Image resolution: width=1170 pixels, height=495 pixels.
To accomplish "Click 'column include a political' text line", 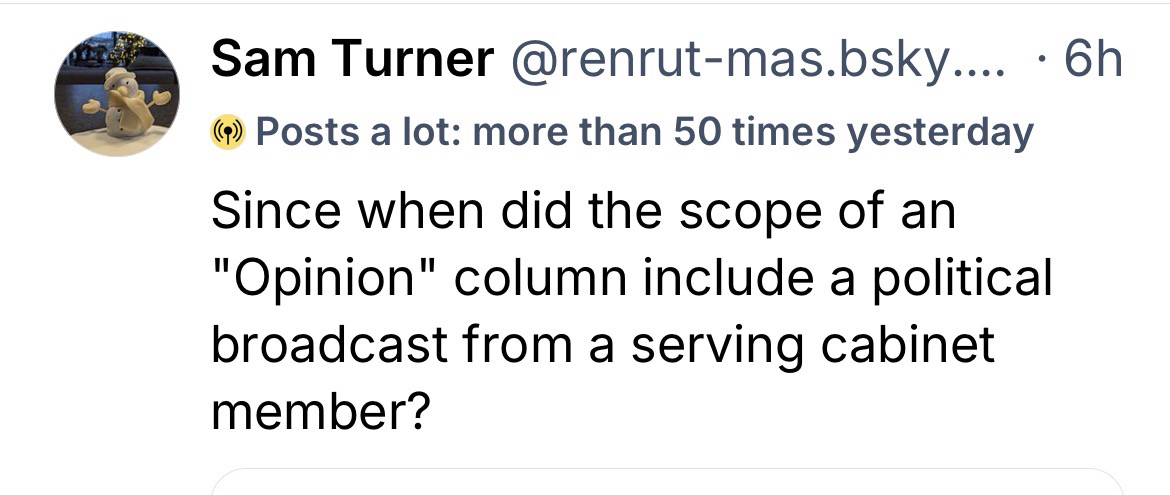I will pyautogui.click(x=754, y=278).
